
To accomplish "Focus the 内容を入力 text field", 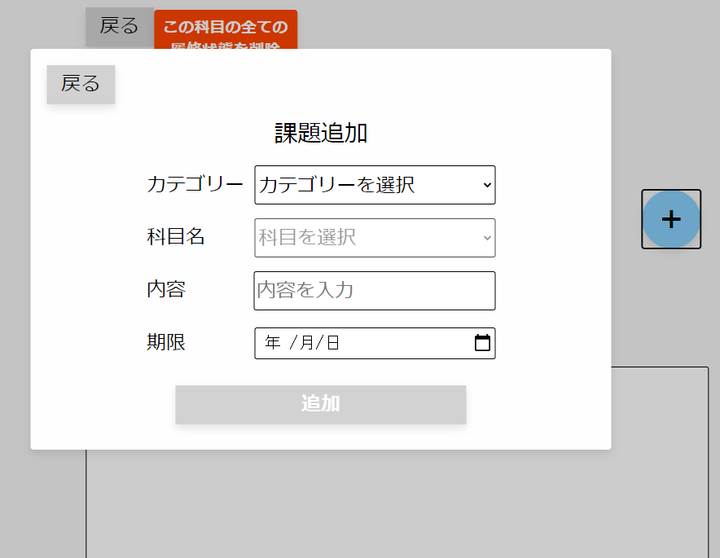I will coord(374,291).
